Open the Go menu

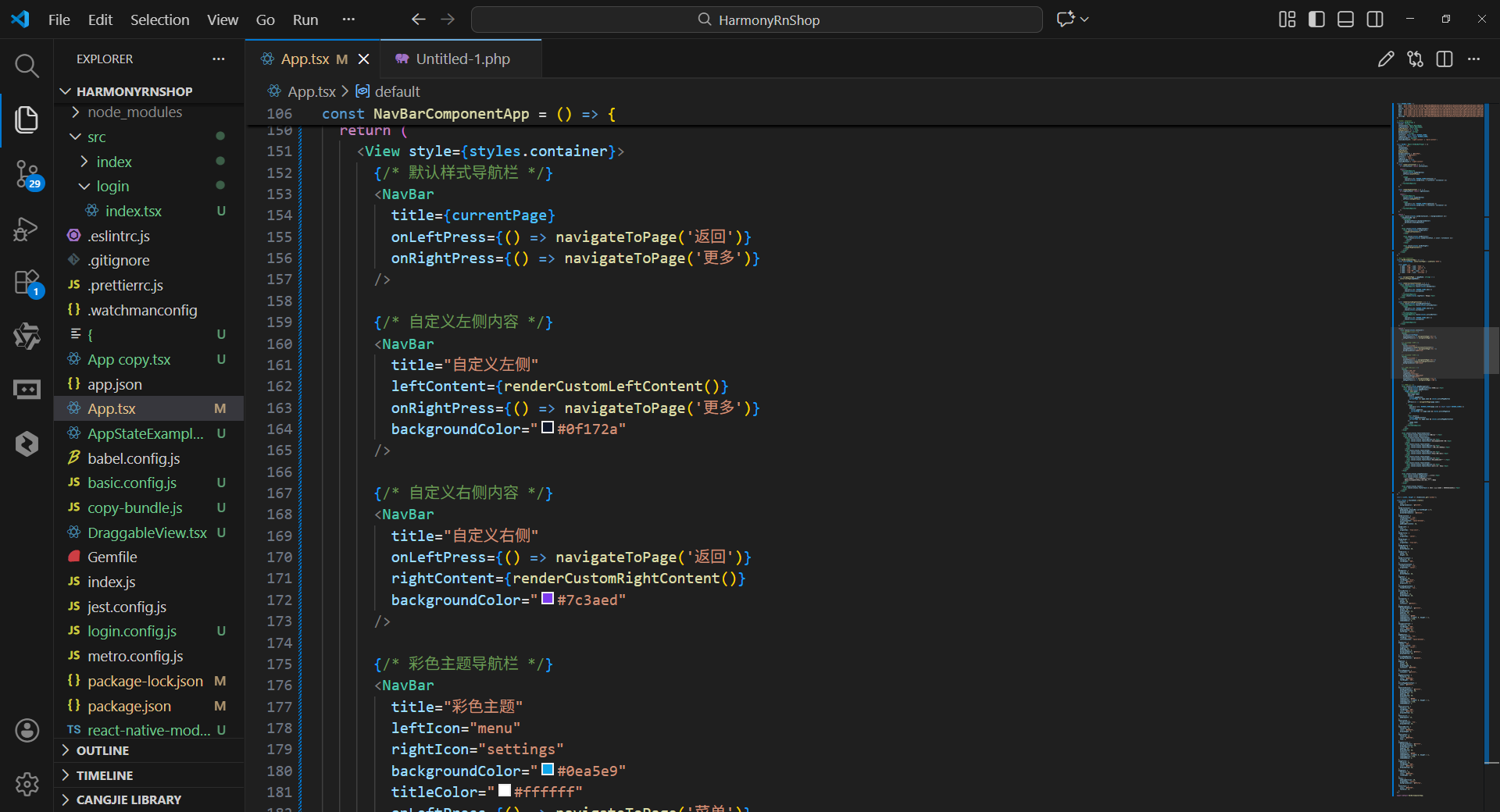pos(266,20)
